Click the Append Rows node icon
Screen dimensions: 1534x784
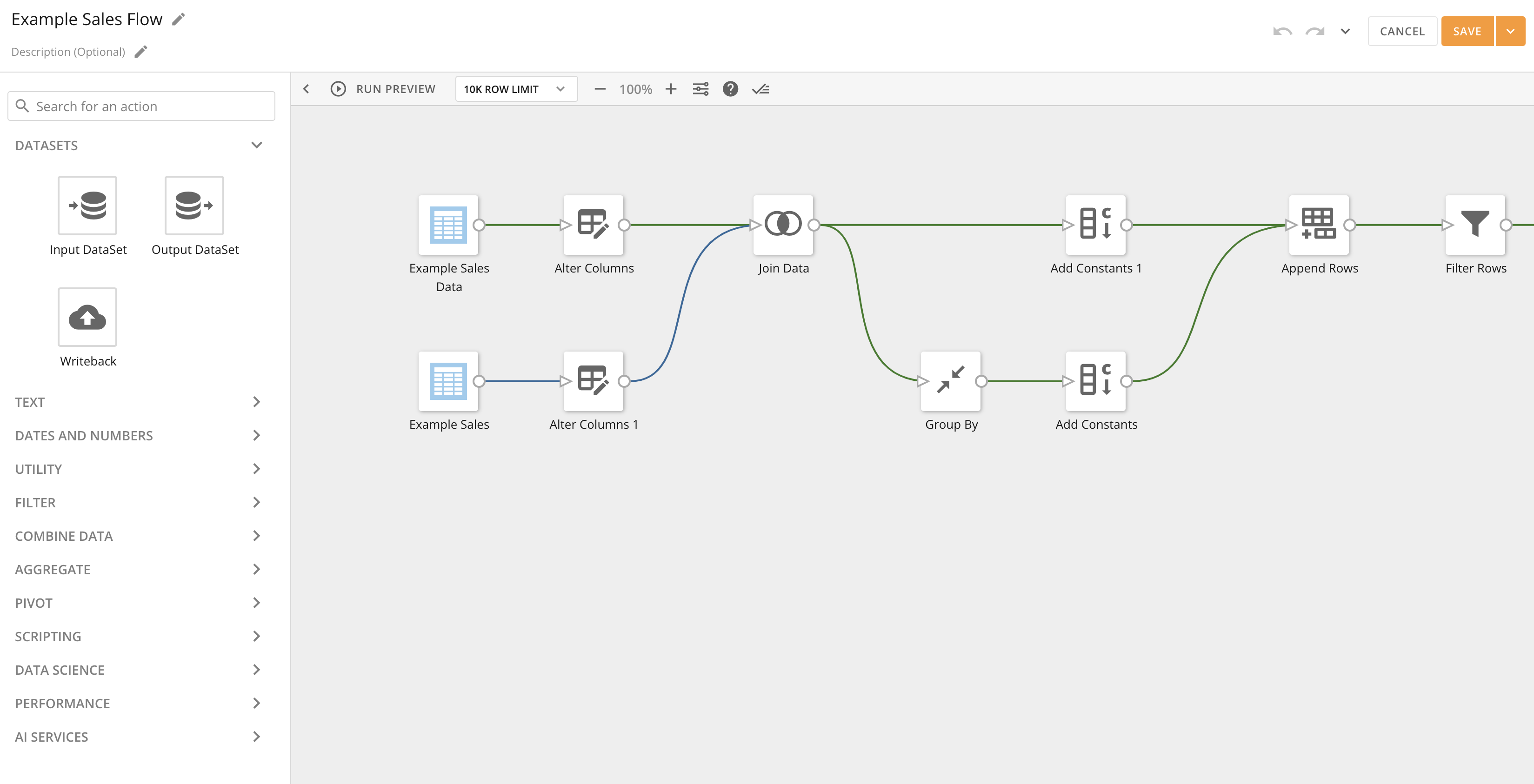coord(1319,225)
